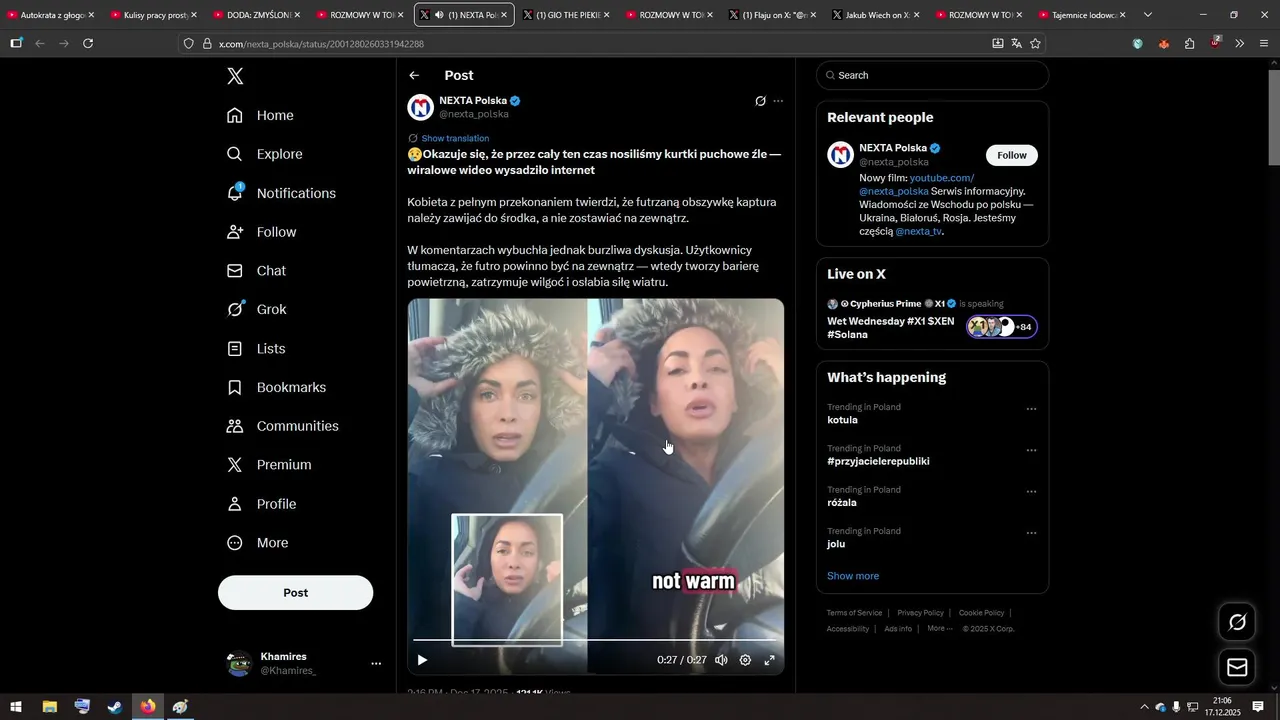Click browser back arrow

[40, 43]
